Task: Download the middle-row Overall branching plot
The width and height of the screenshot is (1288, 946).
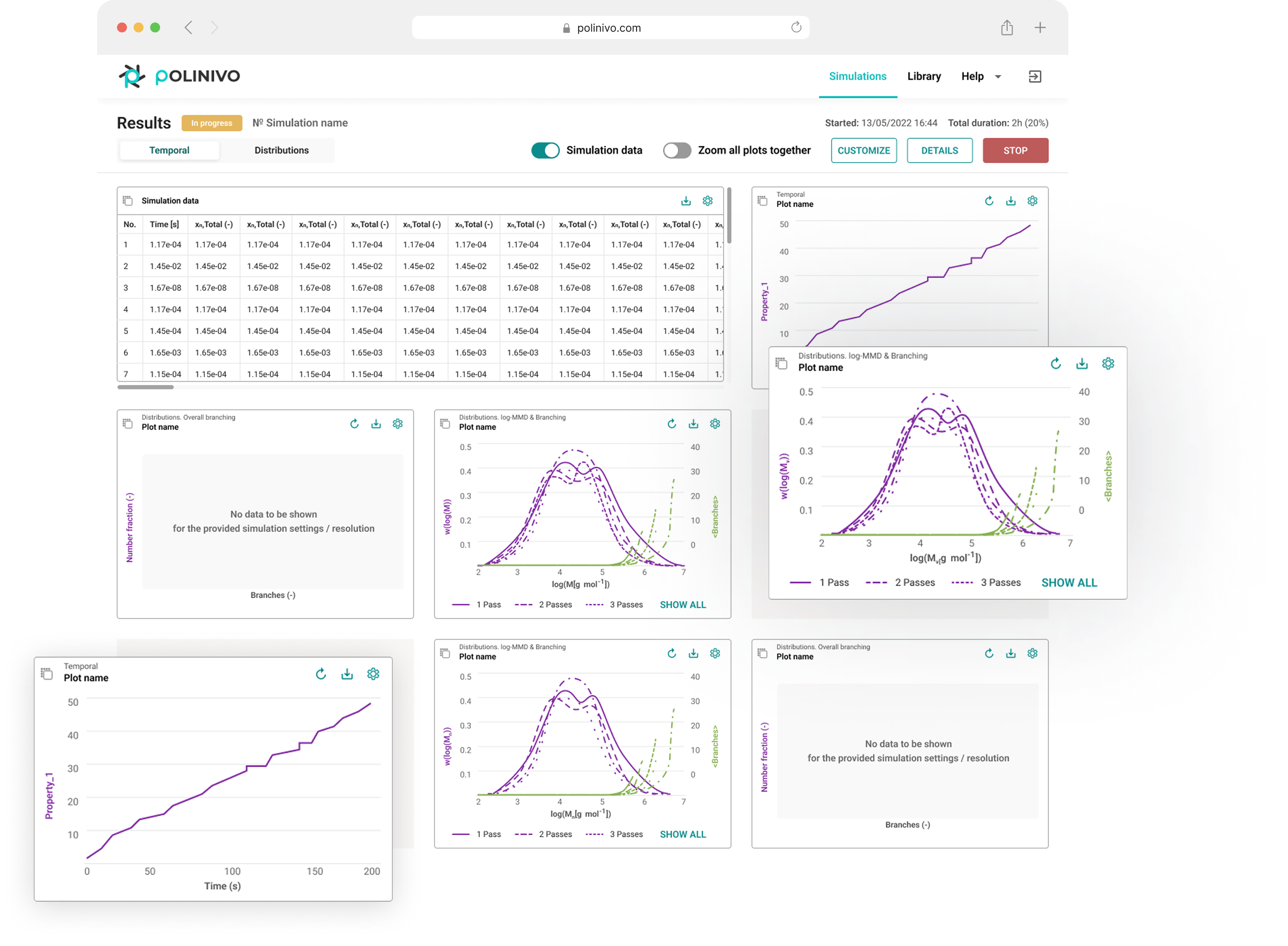Action: (x=375, y=424)
